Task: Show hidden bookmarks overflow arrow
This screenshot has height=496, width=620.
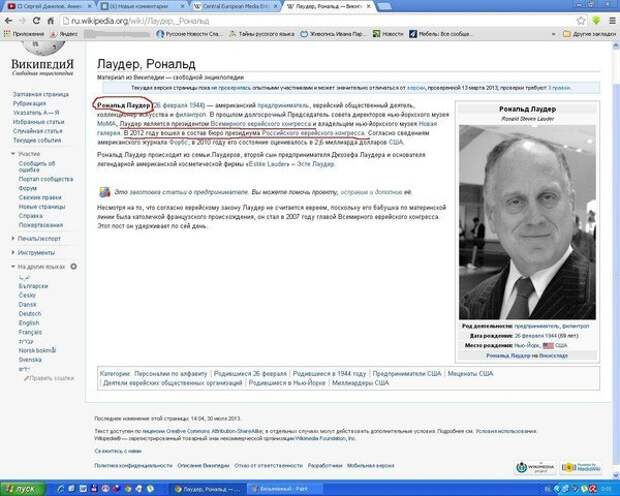Action: pyautogui.click(x=554, y=34)
